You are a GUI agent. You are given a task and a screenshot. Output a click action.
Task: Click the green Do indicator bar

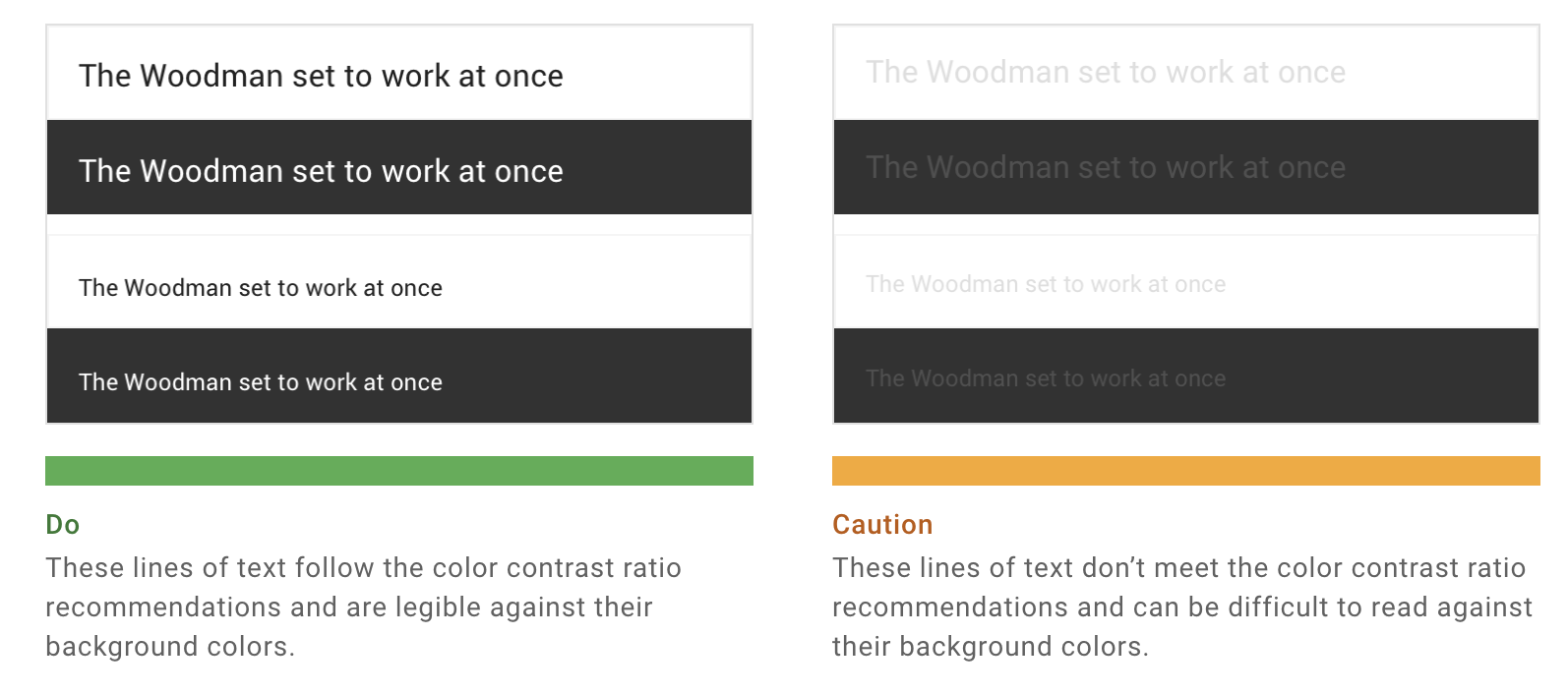(399, 471)
